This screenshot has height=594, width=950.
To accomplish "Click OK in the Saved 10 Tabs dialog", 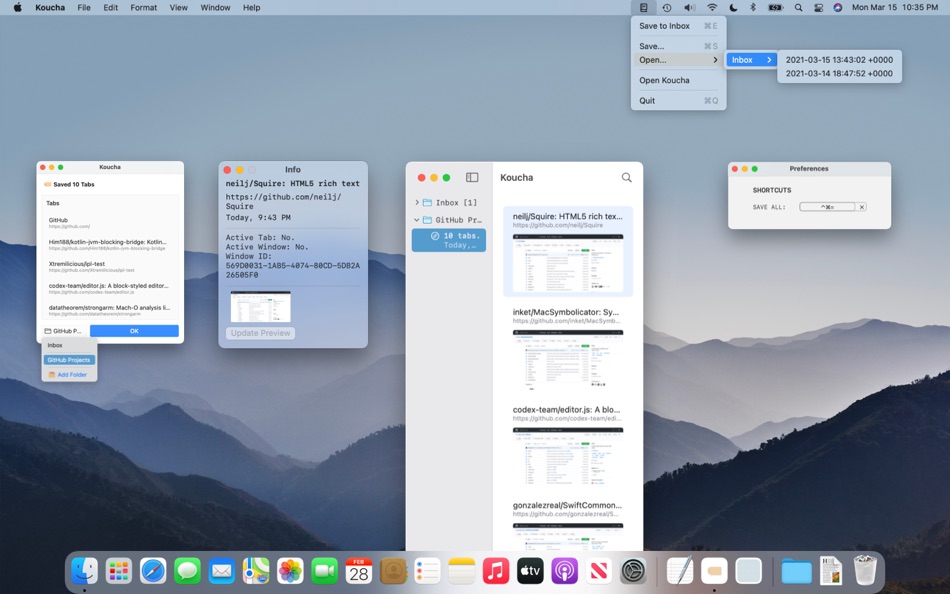I will point(135,331).
